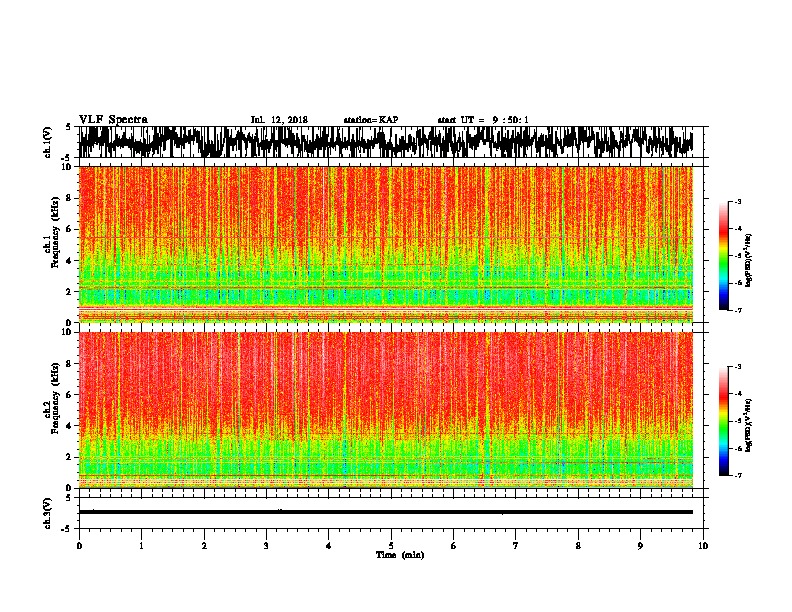792x612 pixels.
Task: Click the ch.1 voltage waveform plot
Action: pos(386,142)
